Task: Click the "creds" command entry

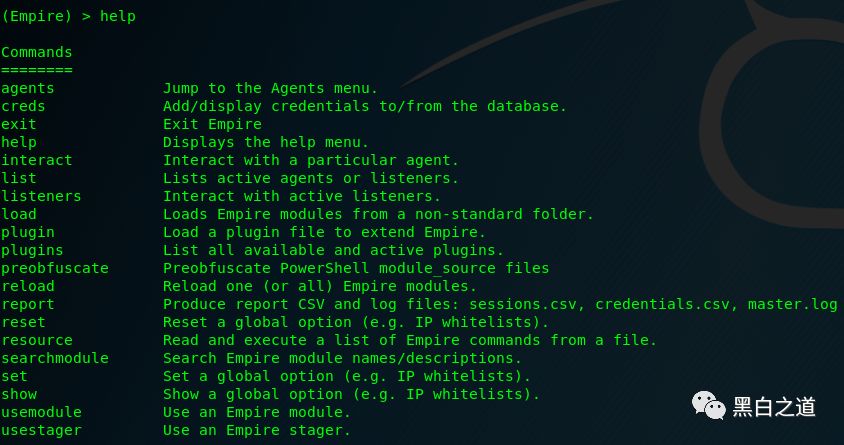Action: point(23,106)
